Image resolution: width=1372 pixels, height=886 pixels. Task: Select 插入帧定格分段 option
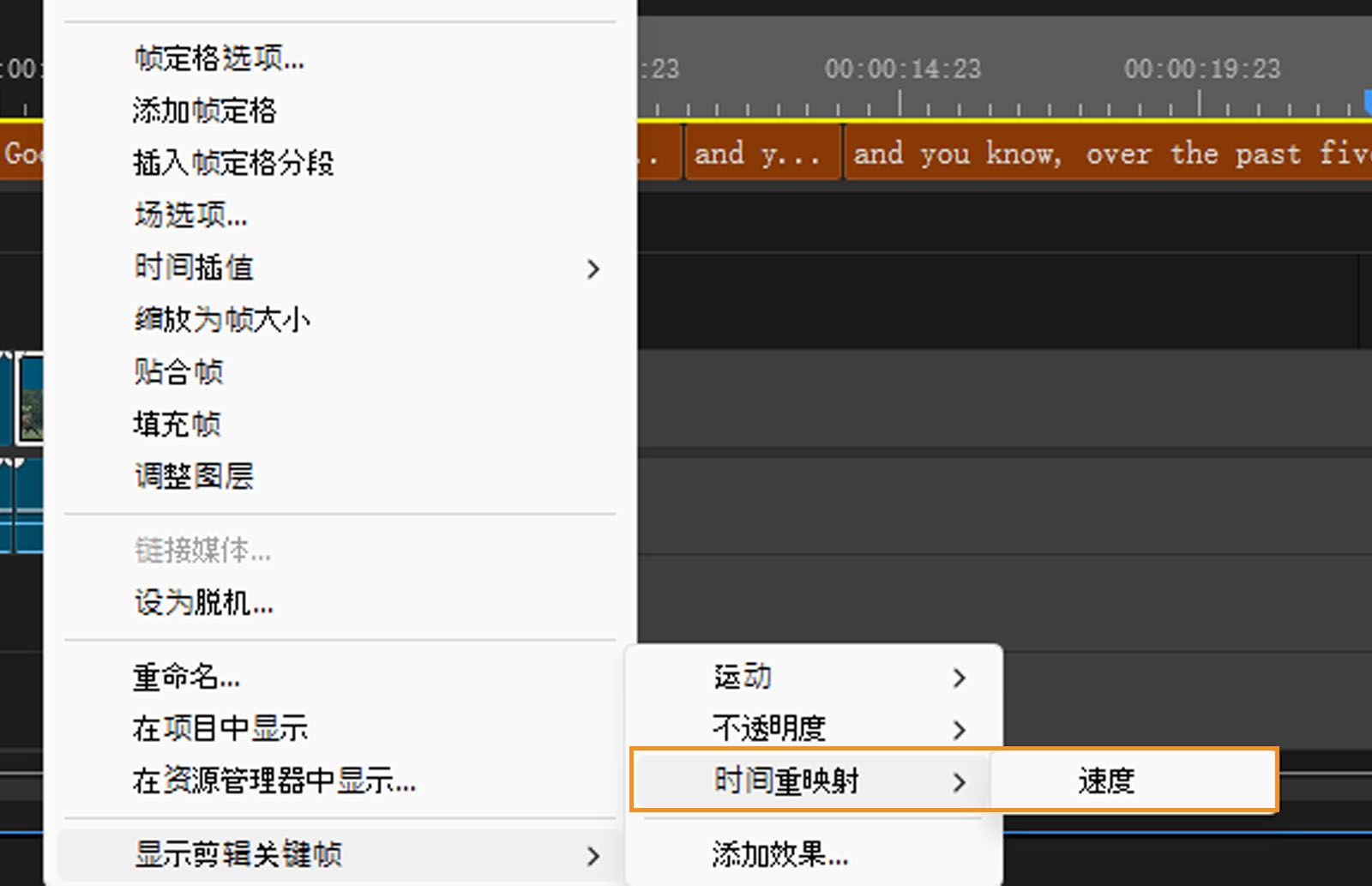point(340,163)
